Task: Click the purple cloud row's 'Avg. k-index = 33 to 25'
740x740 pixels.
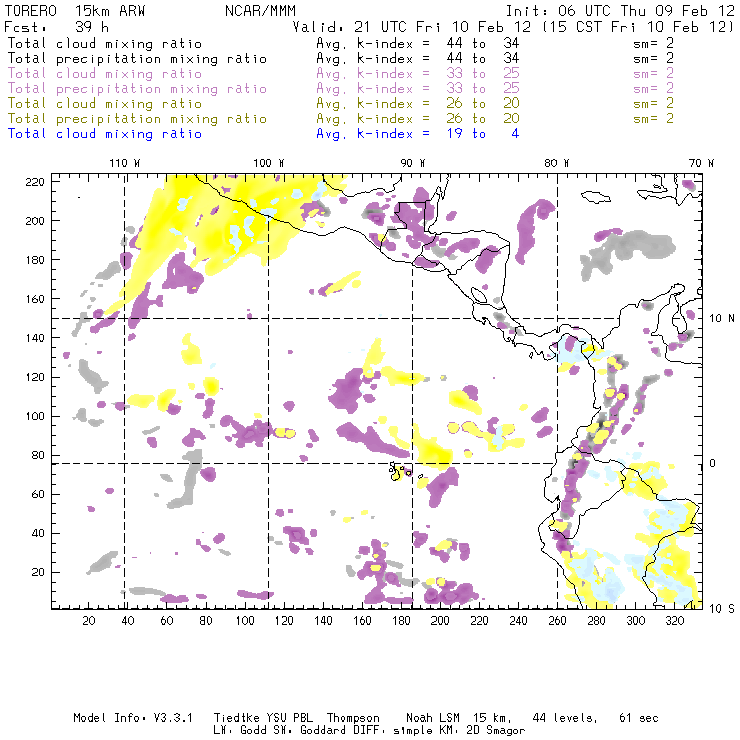Action: click(418, 74)
